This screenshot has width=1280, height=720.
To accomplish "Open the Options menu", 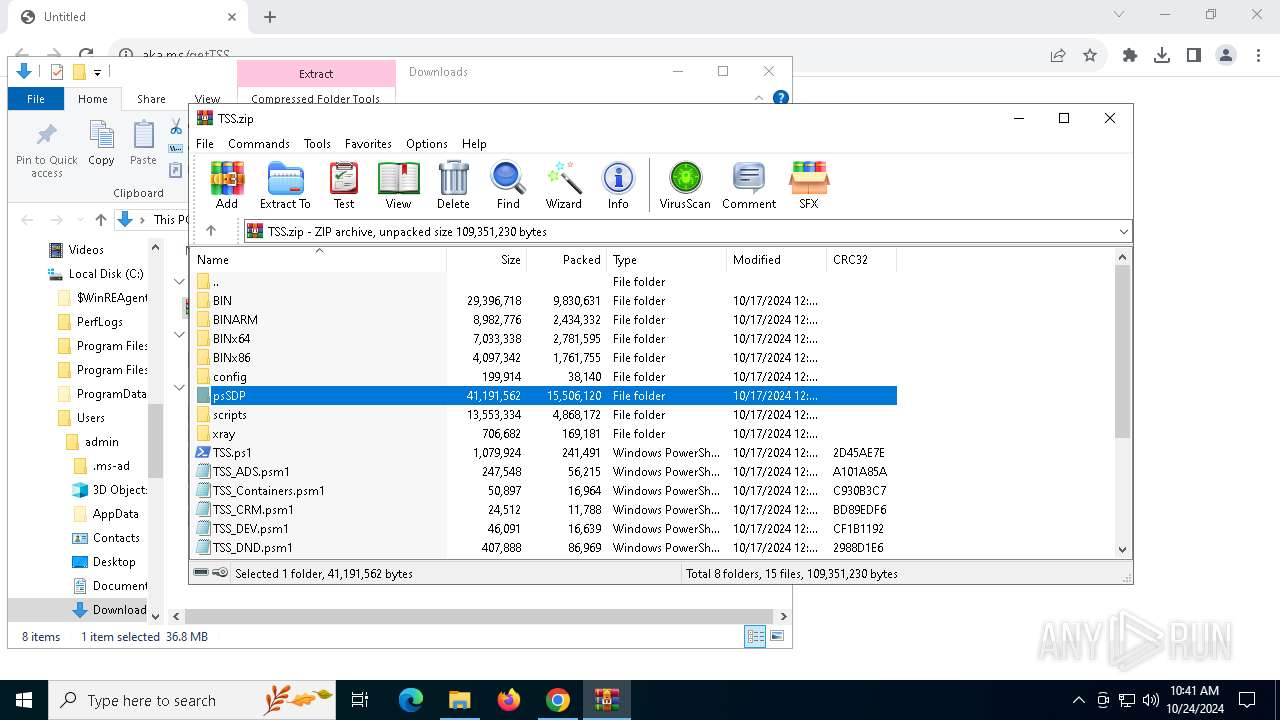I will click(x=427, y=144).
